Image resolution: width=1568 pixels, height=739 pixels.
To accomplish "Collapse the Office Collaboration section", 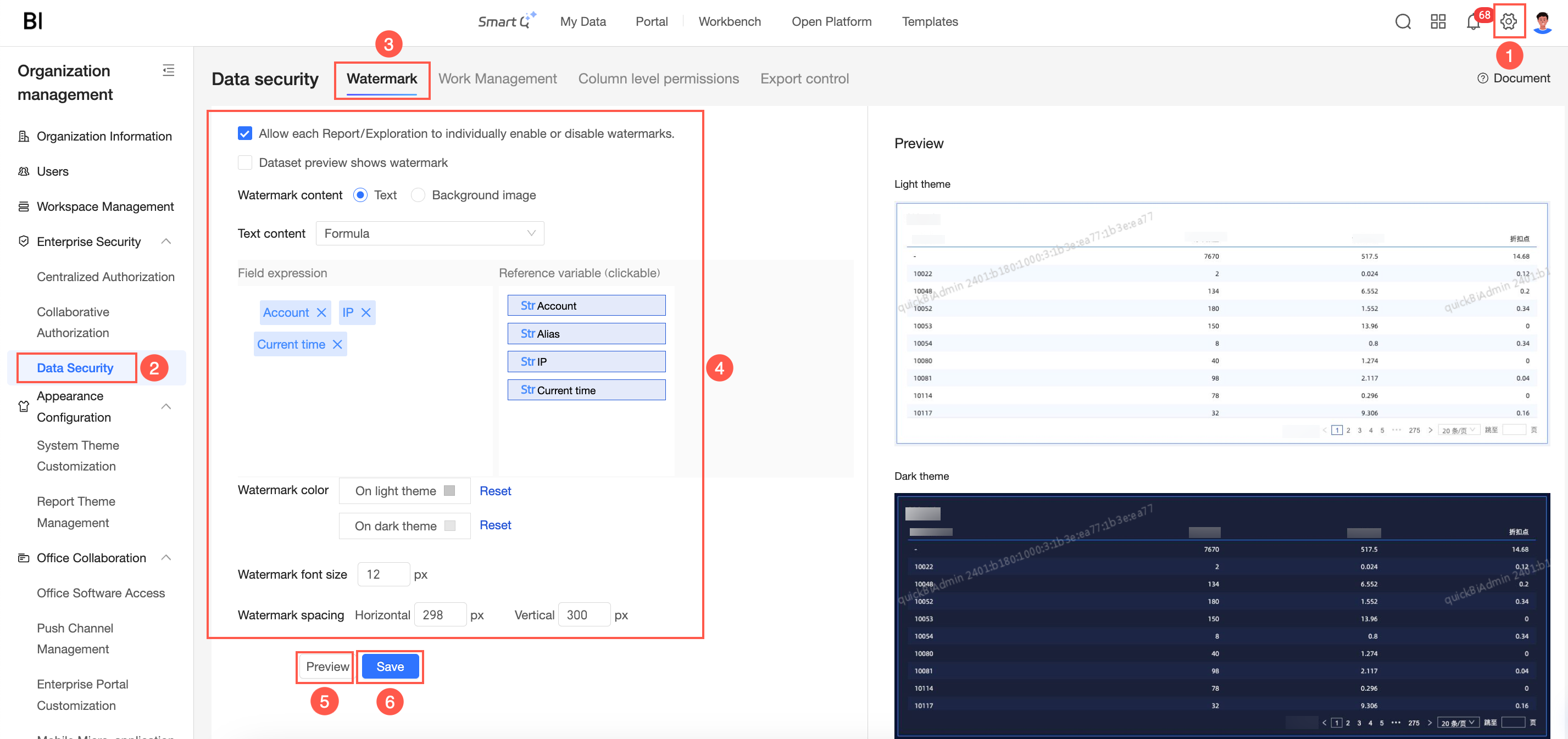I will click(x=166, y=558).
